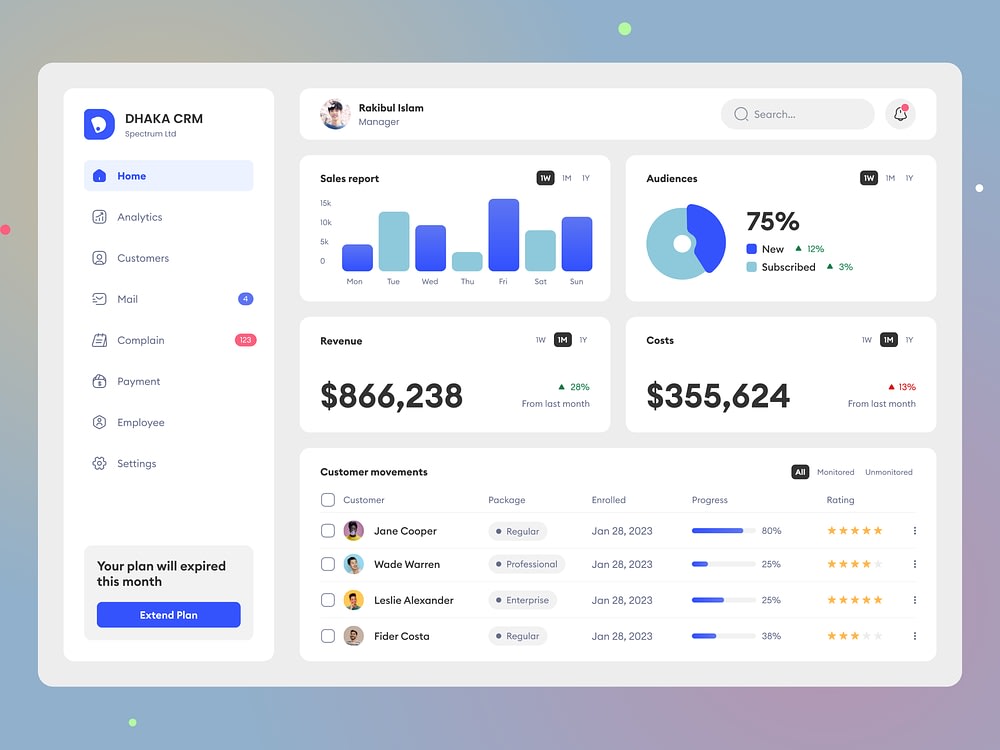The width and height of the screenshot is (1000, 750).
Task: Filter Customer movements by Unmonitored
Action: pos(888,472)
